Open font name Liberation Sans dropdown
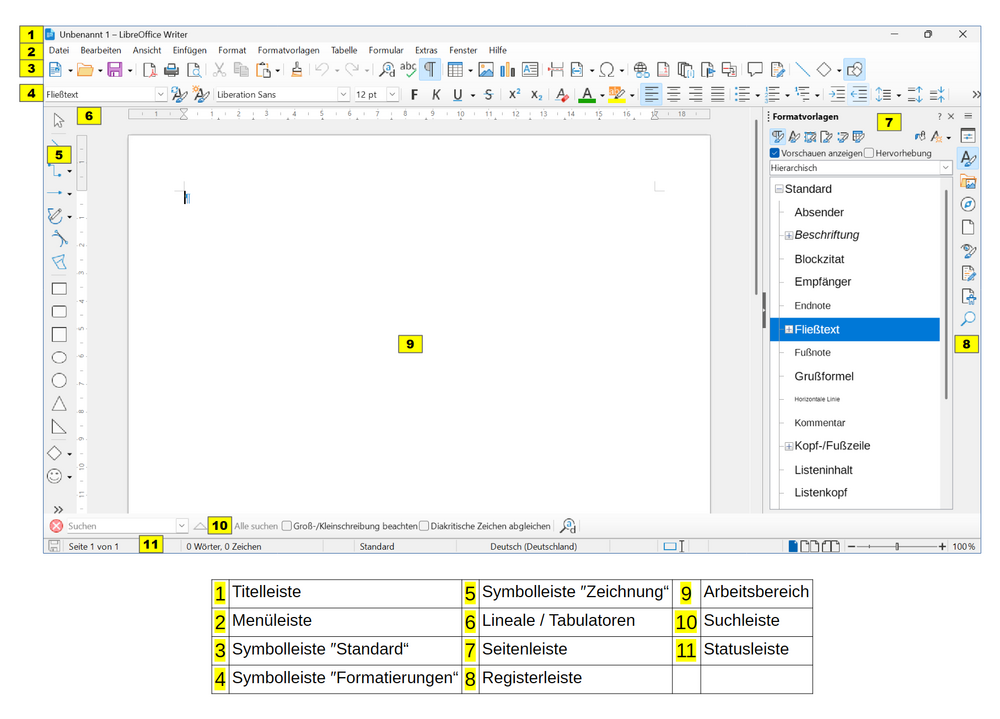The height and width of the screenshot is (719, 1000). coord(343,94)
